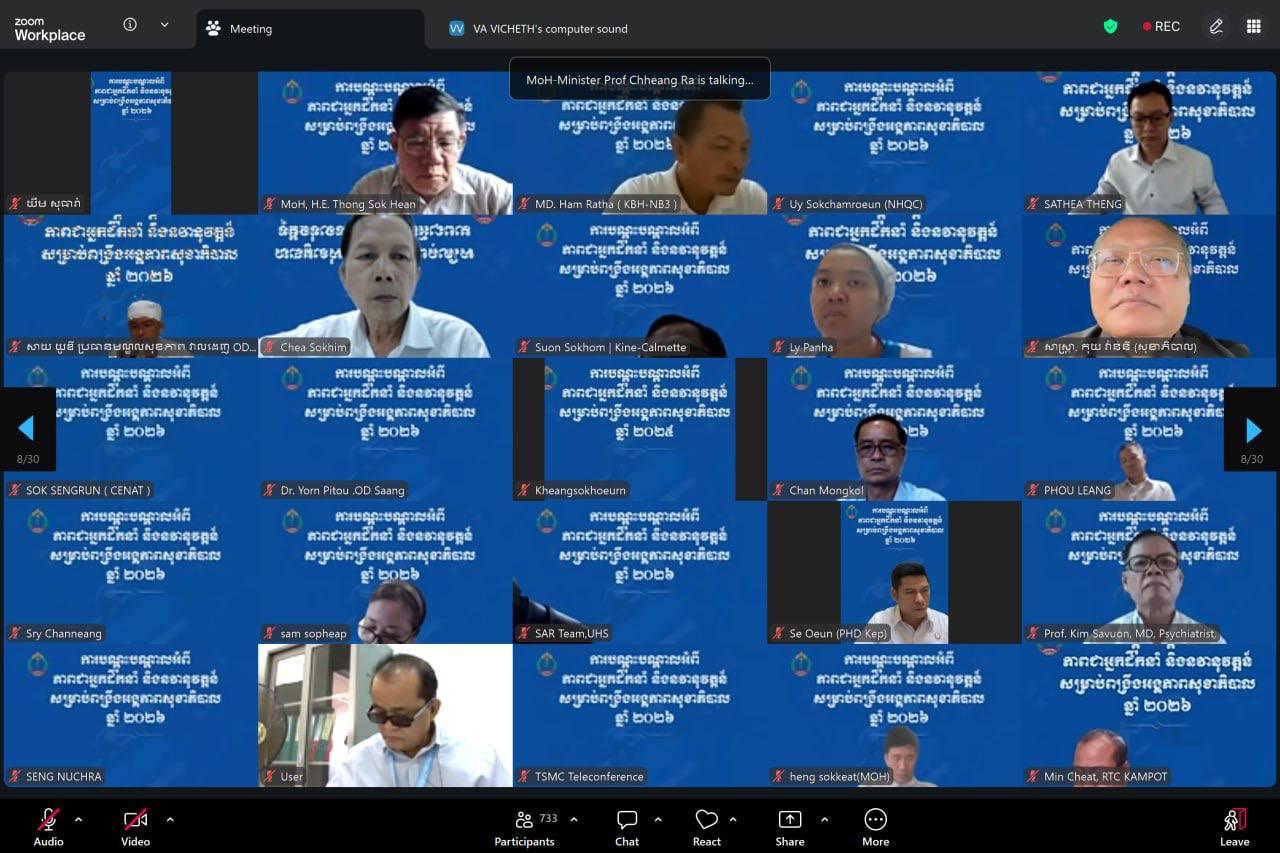Click the REC recording indicator

1161,27
